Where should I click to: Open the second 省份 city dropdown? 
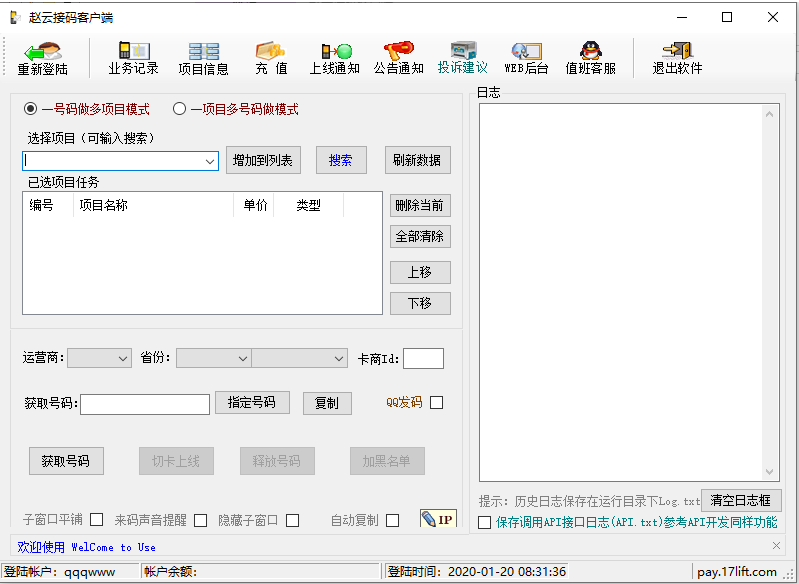point(300,358)
